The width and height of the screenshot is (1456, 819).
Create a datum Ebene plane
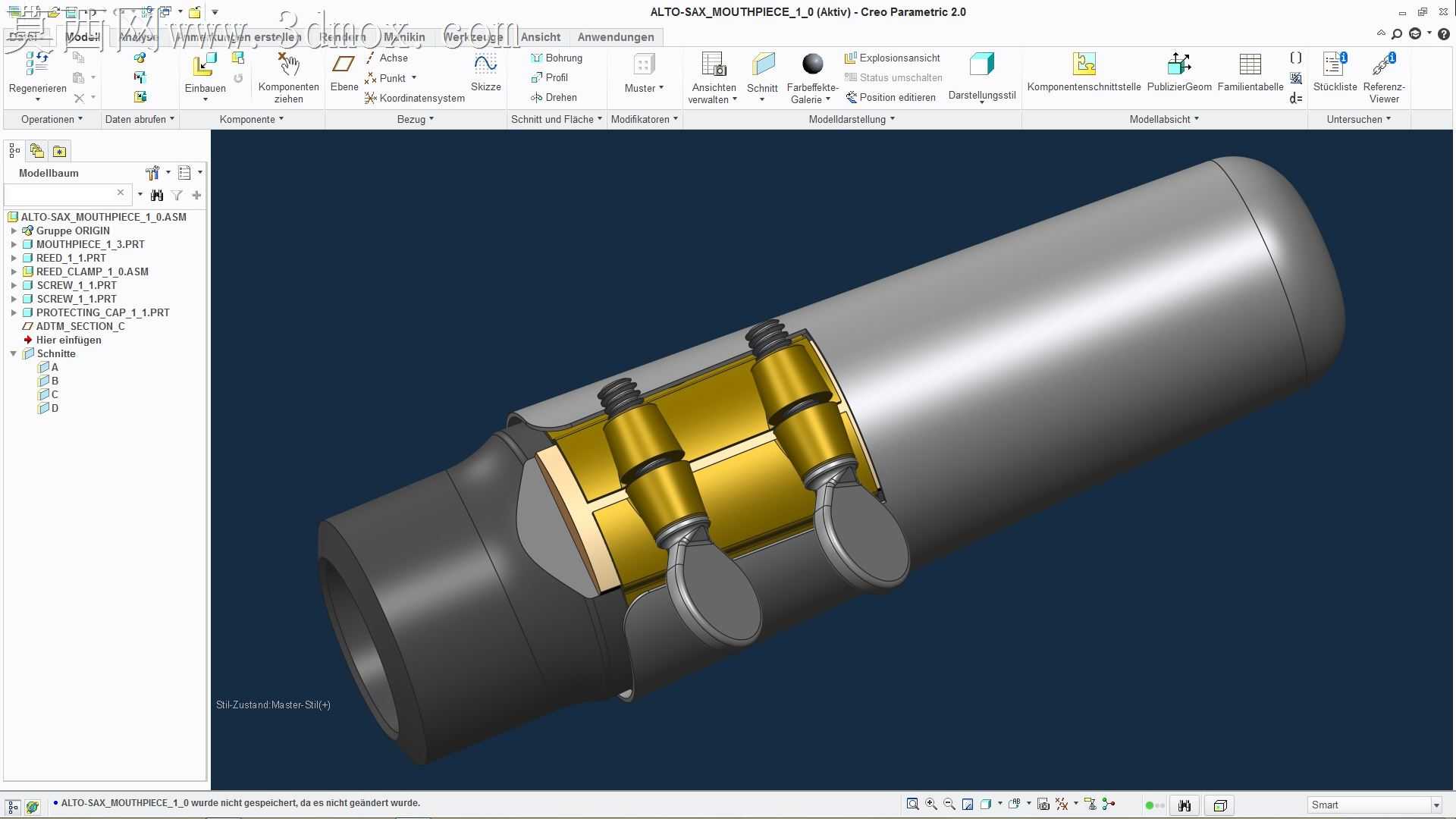point(344,65)
